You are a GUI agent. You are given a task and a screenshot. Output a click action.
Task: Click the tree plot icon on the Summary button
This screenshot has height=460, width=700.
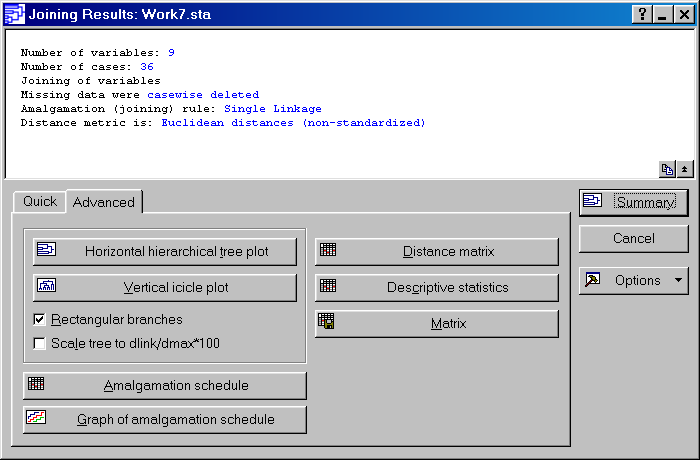[x=592, y=200]
